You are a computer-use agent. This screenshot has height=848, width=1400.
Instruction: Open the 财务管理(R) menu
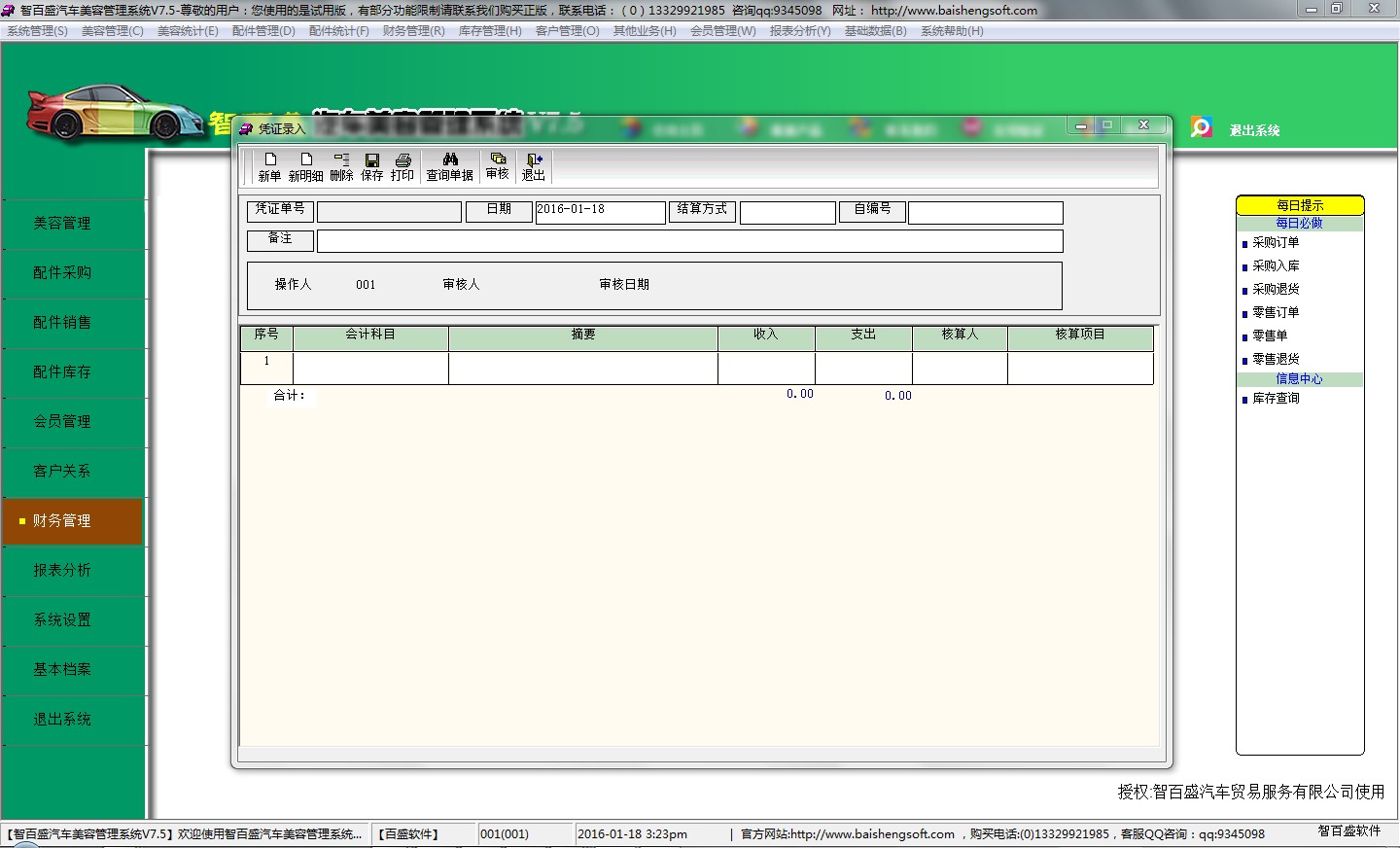coord(414,31)
